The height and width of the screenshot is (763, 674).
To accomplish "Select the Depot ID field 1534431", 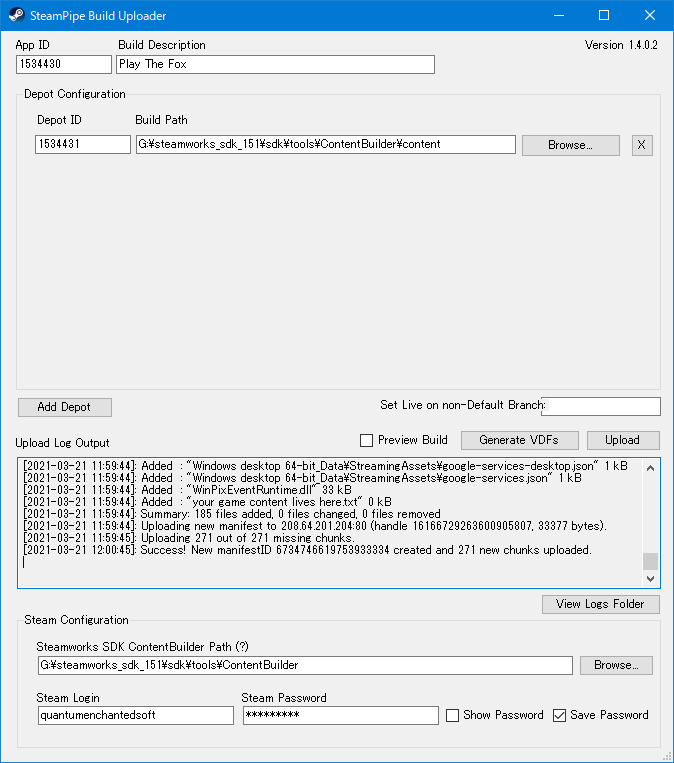I will point(83,145).
